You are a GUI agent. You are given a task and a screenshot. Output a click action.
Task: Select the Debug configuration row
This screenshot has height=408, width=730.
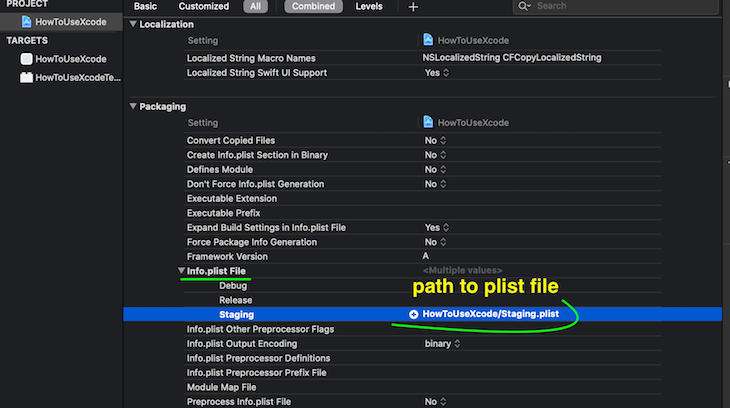(x=233, y=286)
